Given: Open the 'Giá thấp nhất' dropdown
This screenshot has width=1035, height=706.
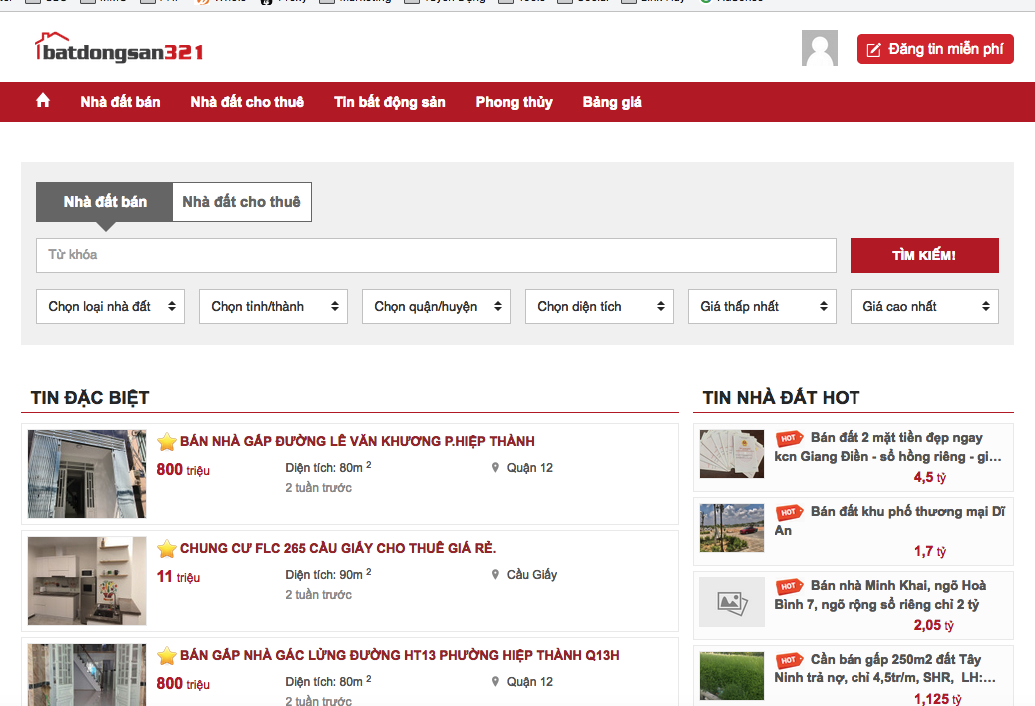Looking at the screenshot, I should pos(762,306).
